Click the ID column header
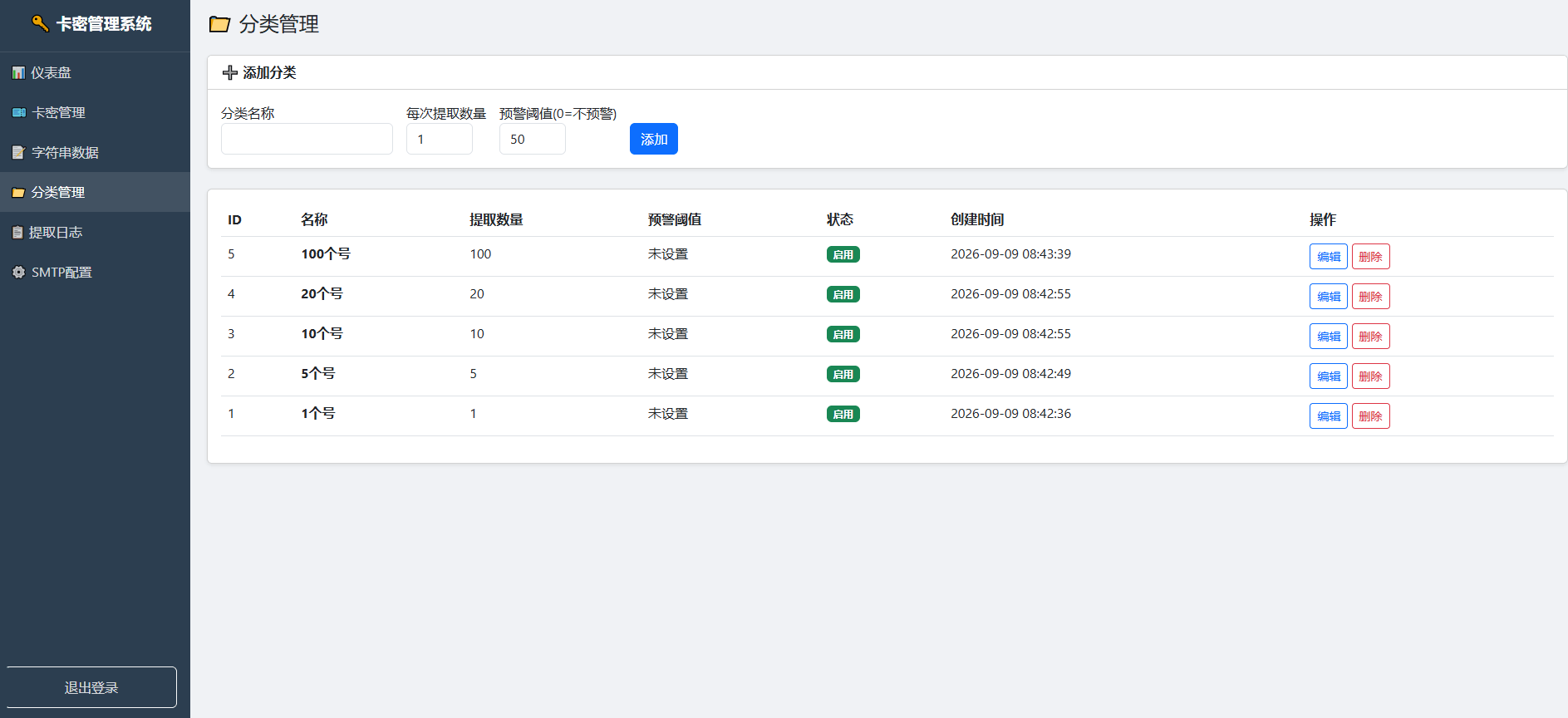Viewport: 1568px width, 718px height. point(234,220)
